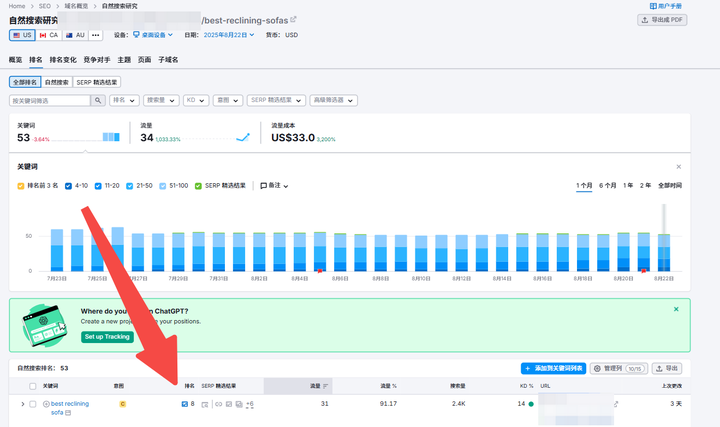Switch to the 页面 tab

point(145,60)
